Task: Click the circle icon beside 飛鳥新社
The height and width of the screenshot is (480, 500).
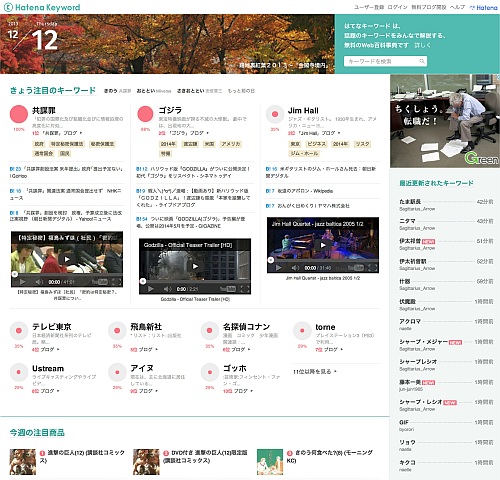Action: [117, 331]
